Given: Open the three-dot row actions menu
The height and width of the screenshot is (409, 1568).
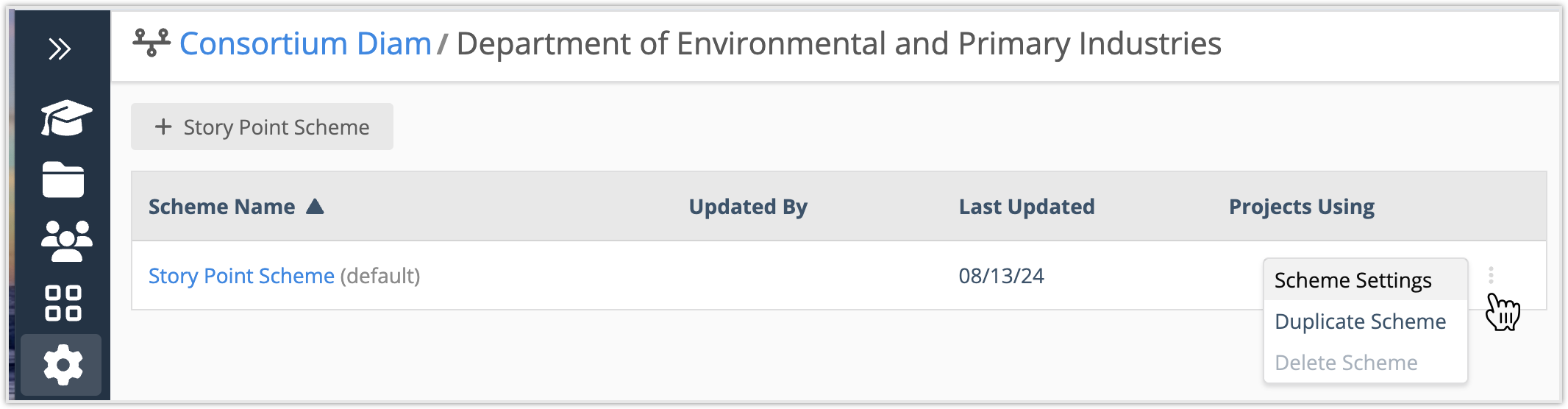Looking at the screenshot, I should [x=1491, y=275].
